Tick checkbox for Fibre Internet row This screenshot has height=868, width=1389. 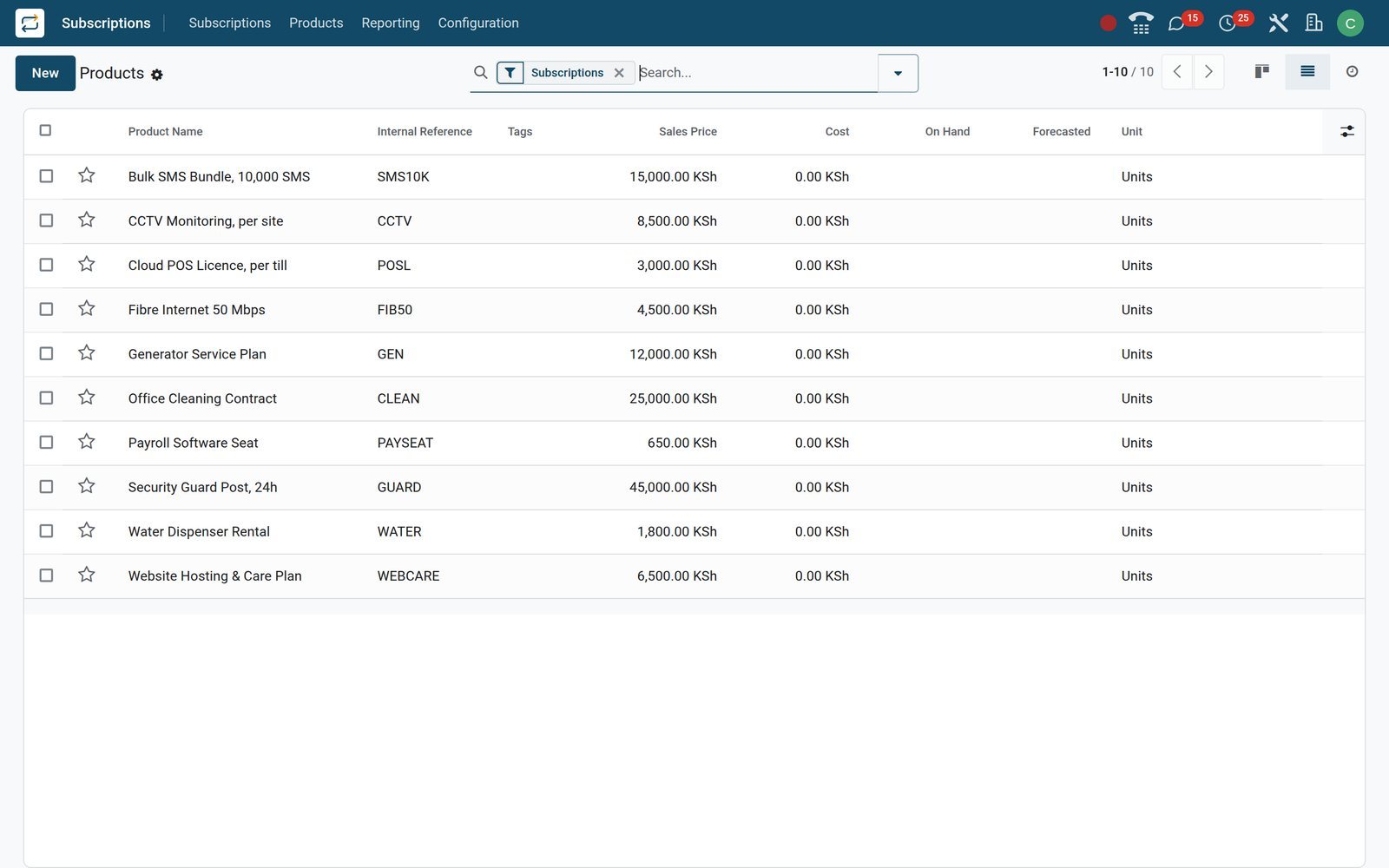[46, 309]
